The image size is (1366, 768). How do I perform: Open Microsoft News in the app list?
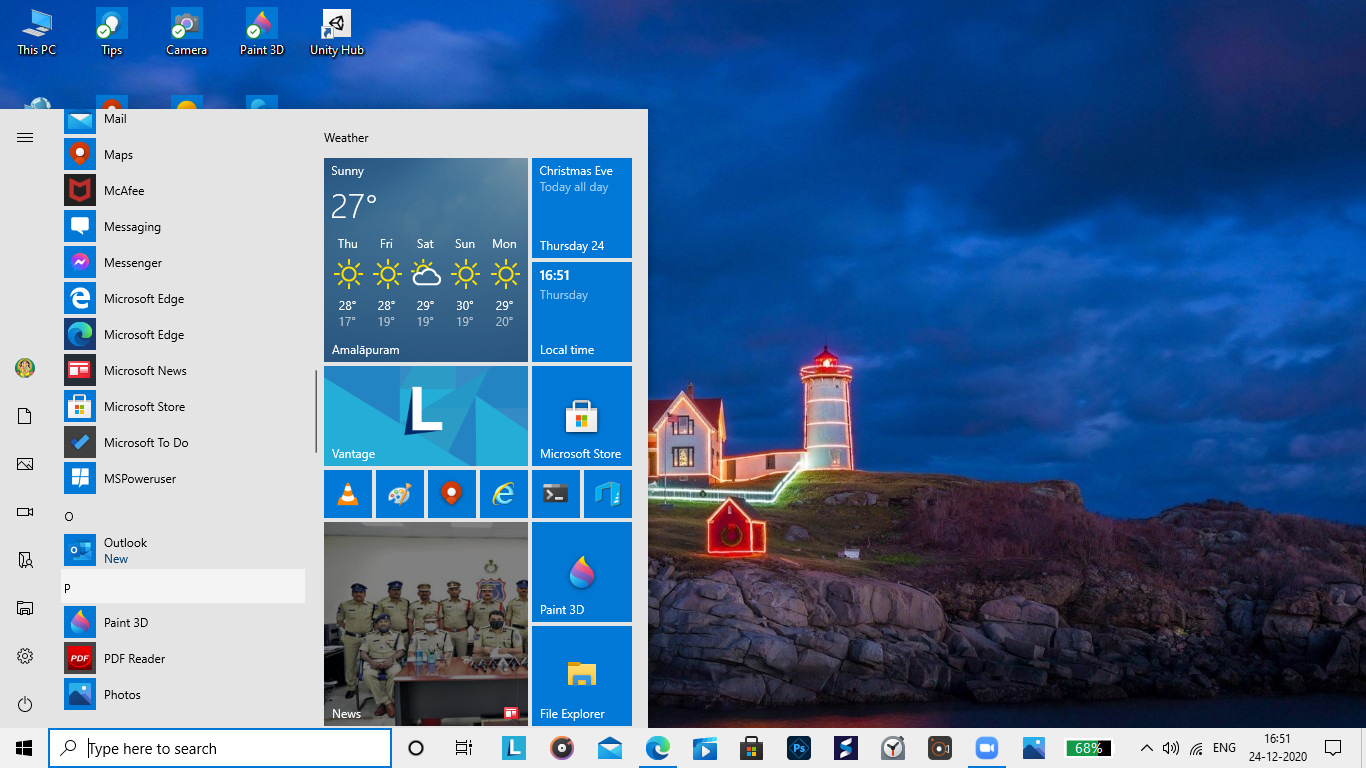184,371
